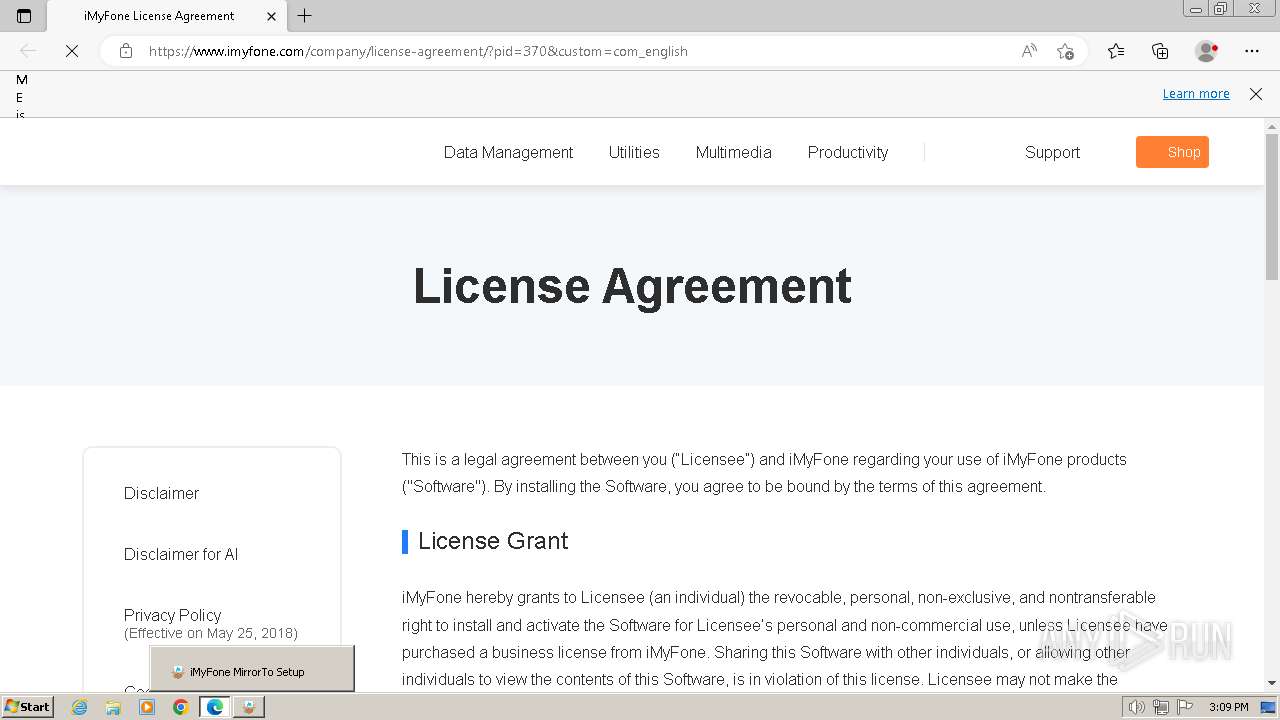
Task: Click the 3:09 PM system clock
Action: [1228, 707]
